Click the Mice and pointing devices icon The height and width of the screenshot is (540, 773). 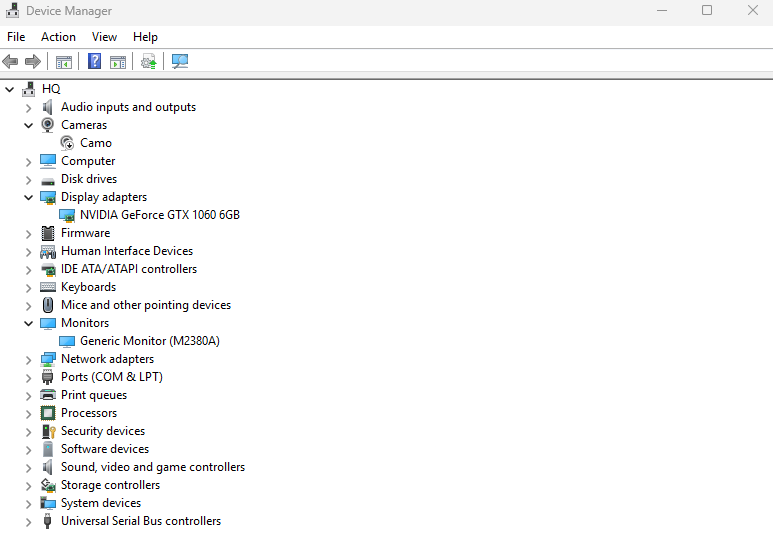pyautogui.click(x=48, y=305)
